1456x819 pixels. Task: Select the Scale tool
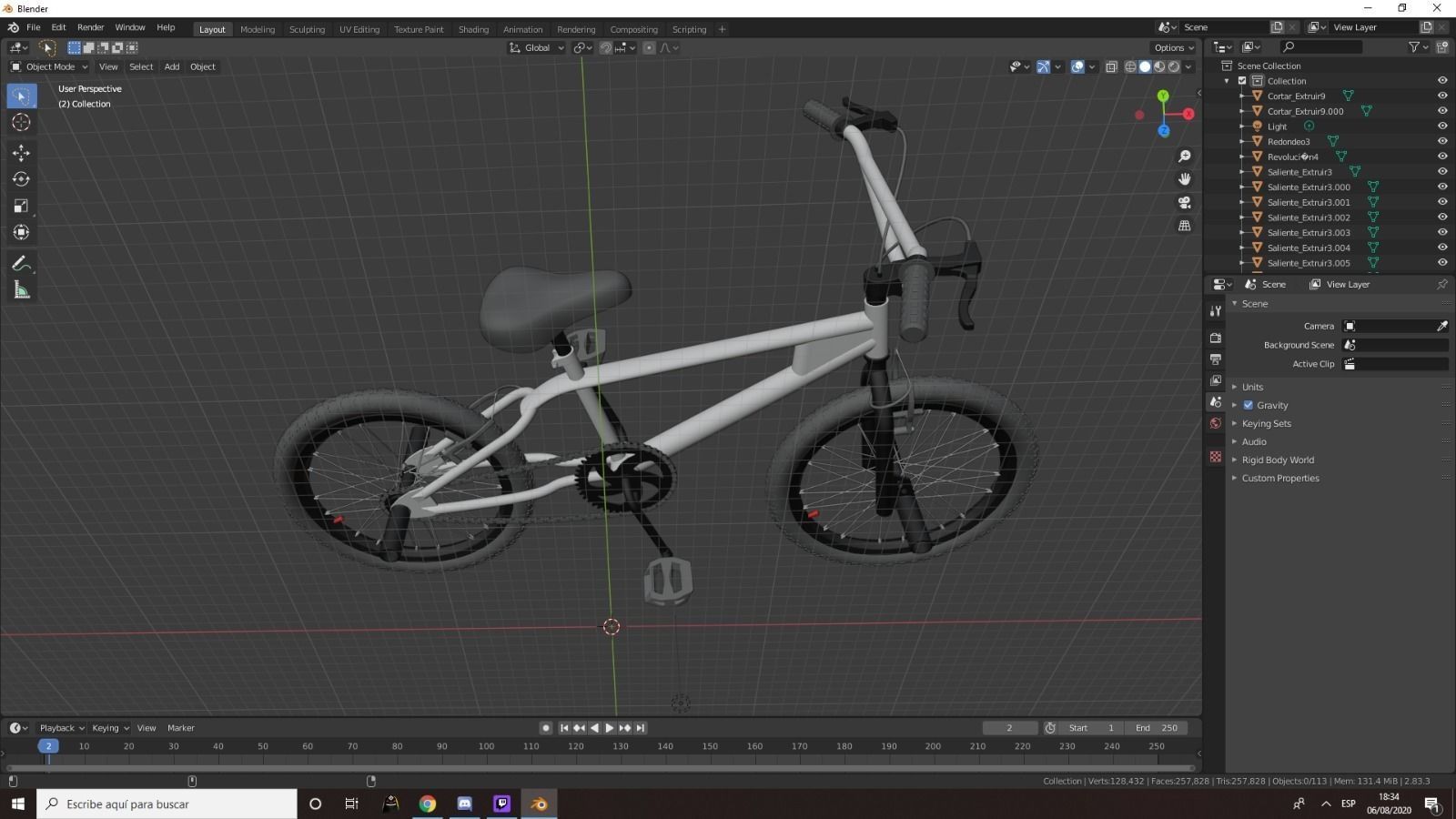pos(21,206)
